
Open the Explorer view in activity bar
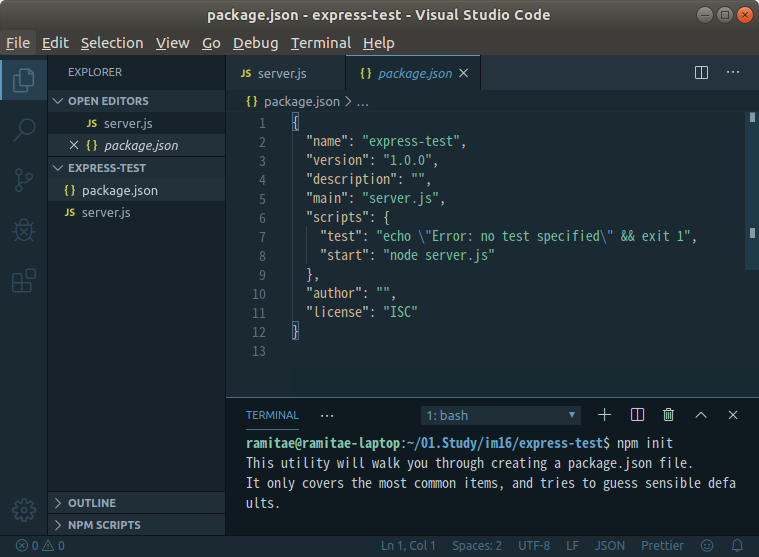coord(23,80)
